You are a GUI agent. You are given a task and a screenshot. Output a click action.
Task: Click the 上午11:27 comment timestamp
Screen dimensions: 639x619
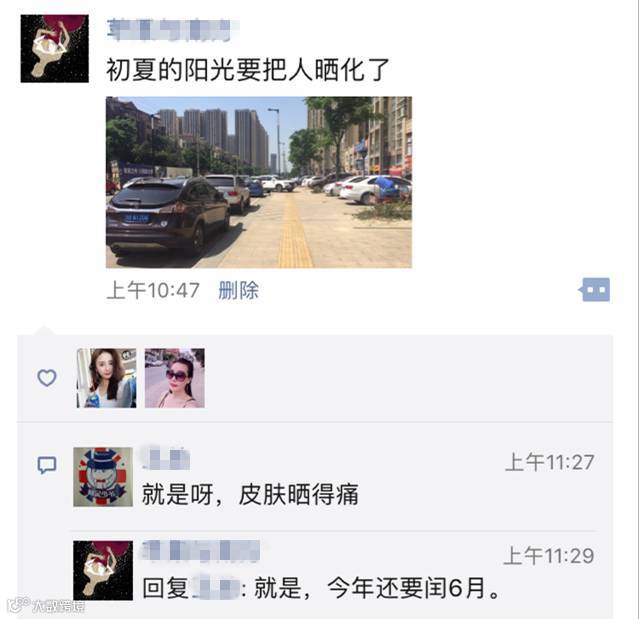coord(549,463)
